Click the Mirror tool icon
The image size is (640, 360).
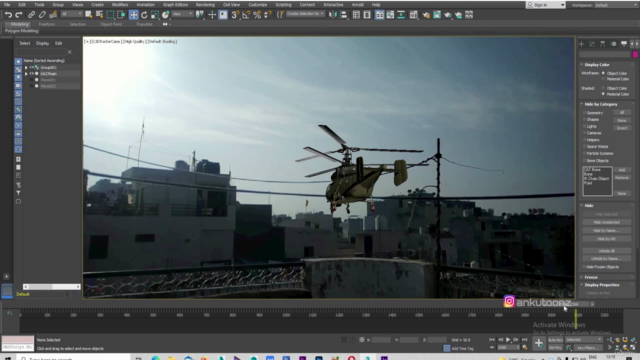click(x=333, y=15)
